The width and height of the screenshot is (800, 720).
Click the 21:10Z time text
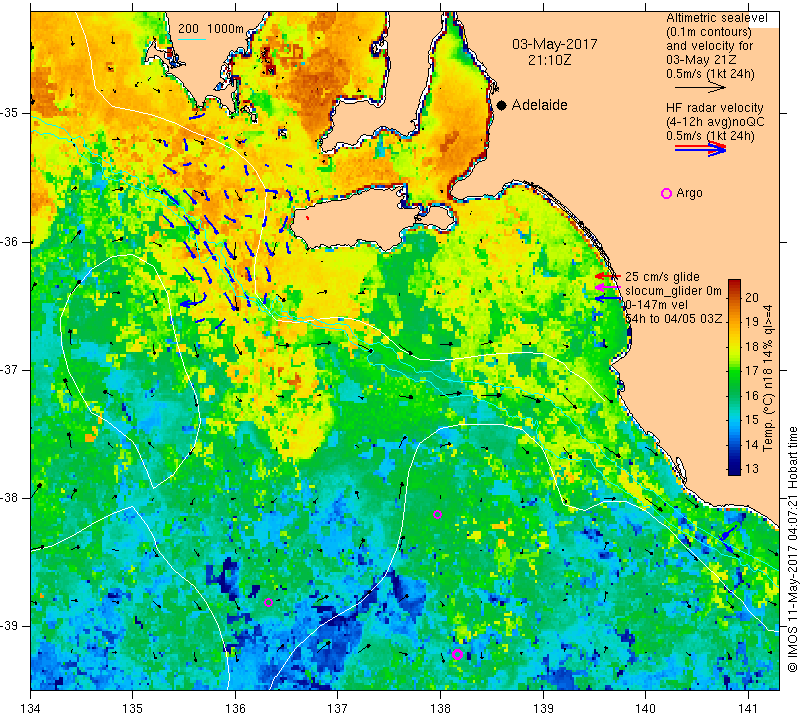click(549, 60)
